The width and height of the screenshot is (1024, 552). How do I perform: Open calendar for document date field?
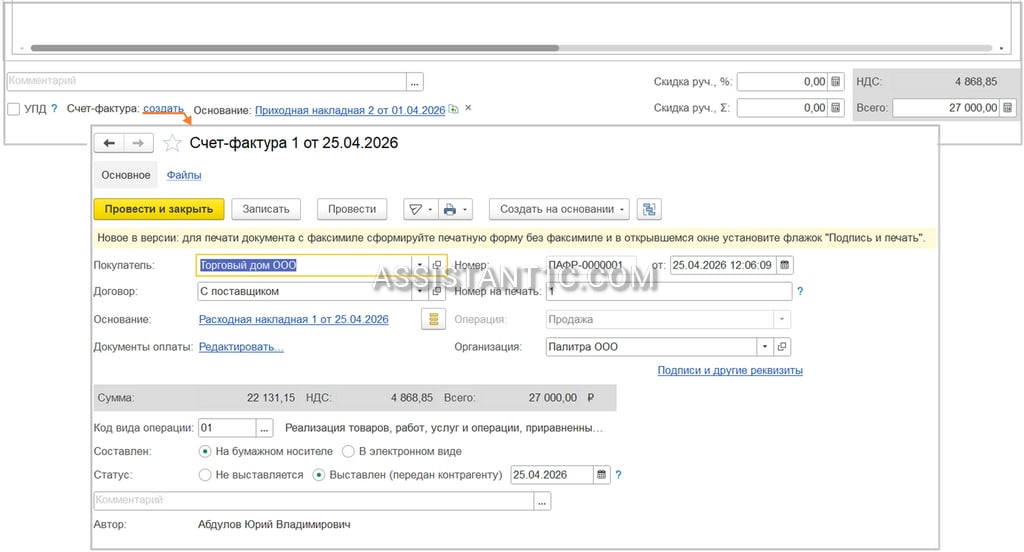tap(784, 265)
